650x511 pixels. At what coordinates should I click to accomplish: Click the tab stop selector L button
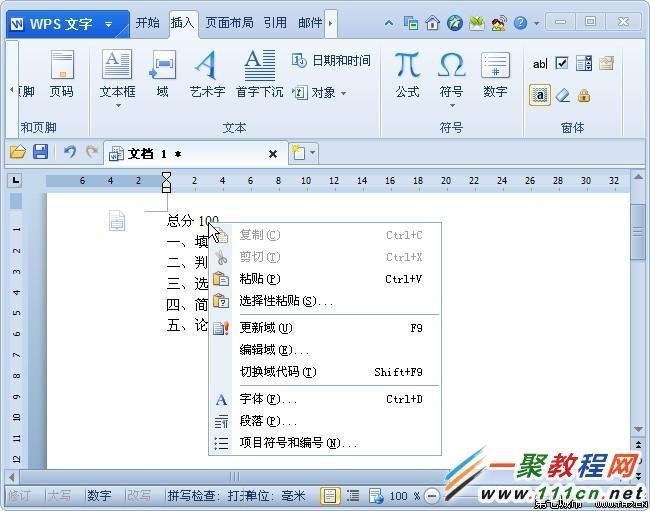pos(15,180)
